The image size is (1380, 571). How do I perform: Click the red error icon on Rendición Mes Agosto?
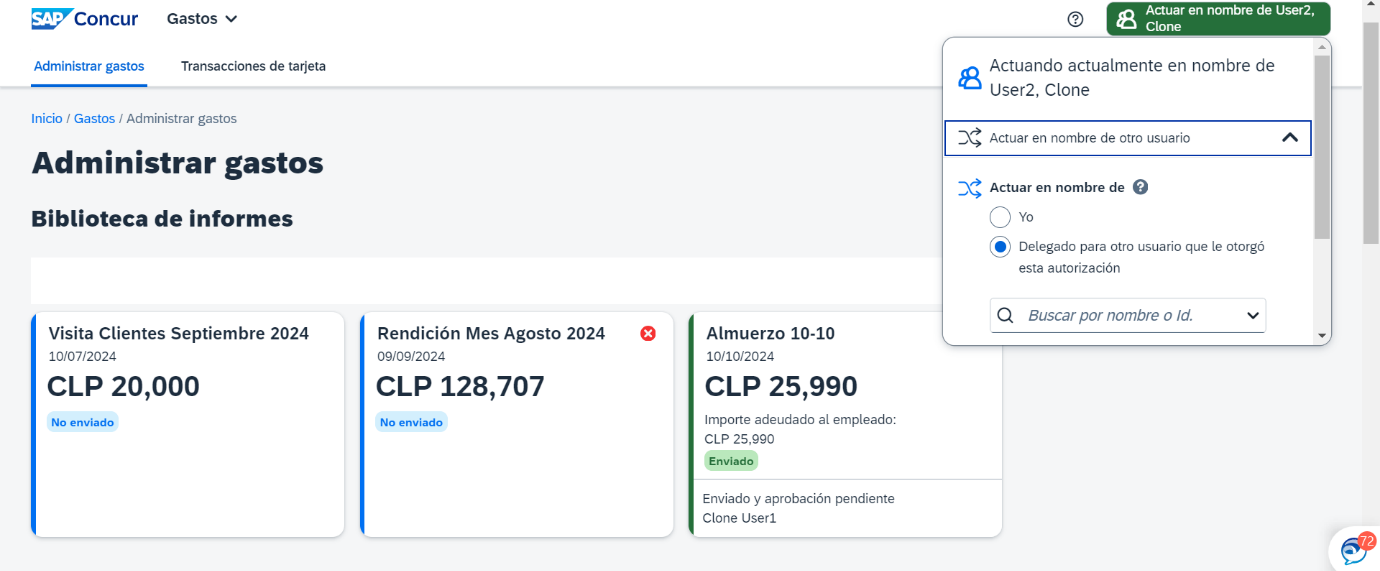coord(648,333)
